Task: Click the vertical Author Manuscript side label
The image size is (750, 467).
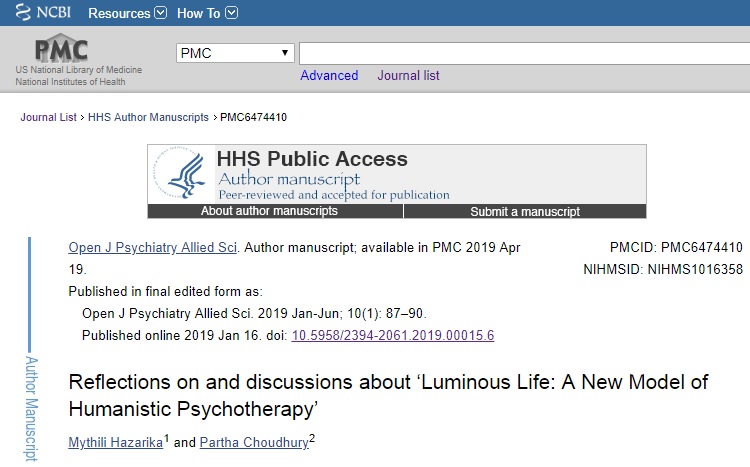Action: pos(30,405)
